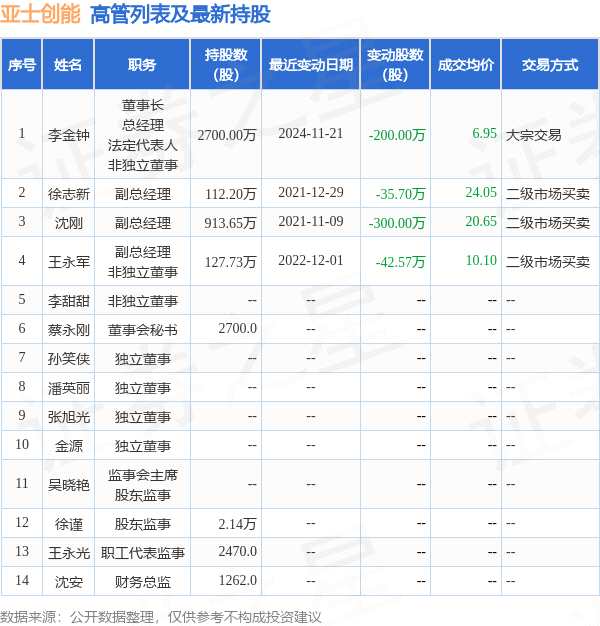
Task: Click 二级市场买卖 in 沈刚's row
Action: (x=548, y=223)
